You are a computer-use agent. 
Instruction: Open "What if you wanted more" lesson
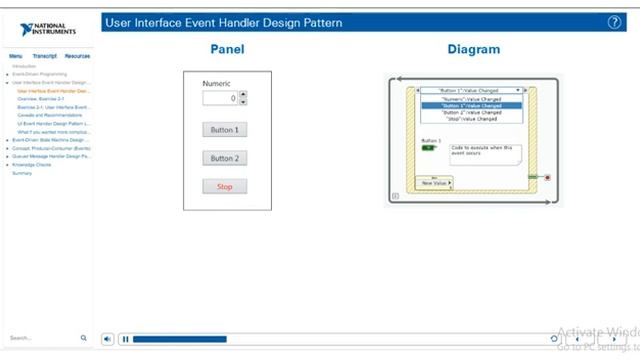pos(53,132)
